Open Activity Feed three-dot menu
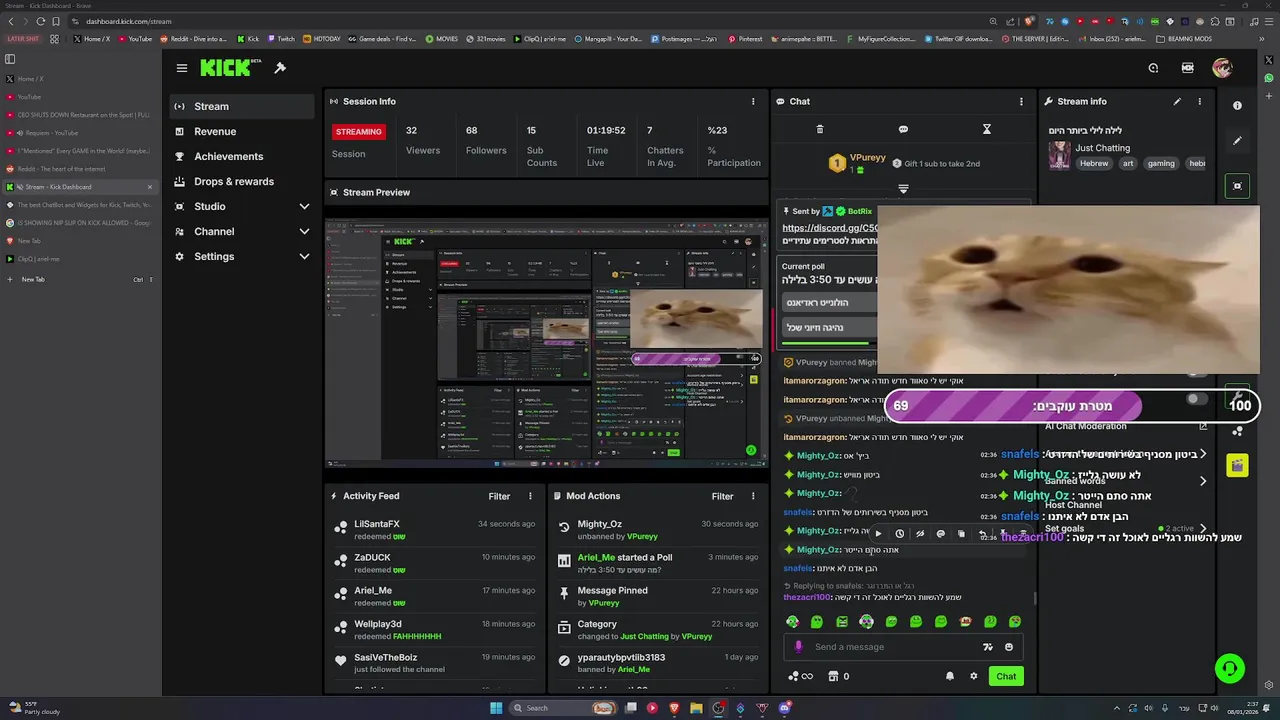This screenshot has height=720, width=1280. (530, 496)
